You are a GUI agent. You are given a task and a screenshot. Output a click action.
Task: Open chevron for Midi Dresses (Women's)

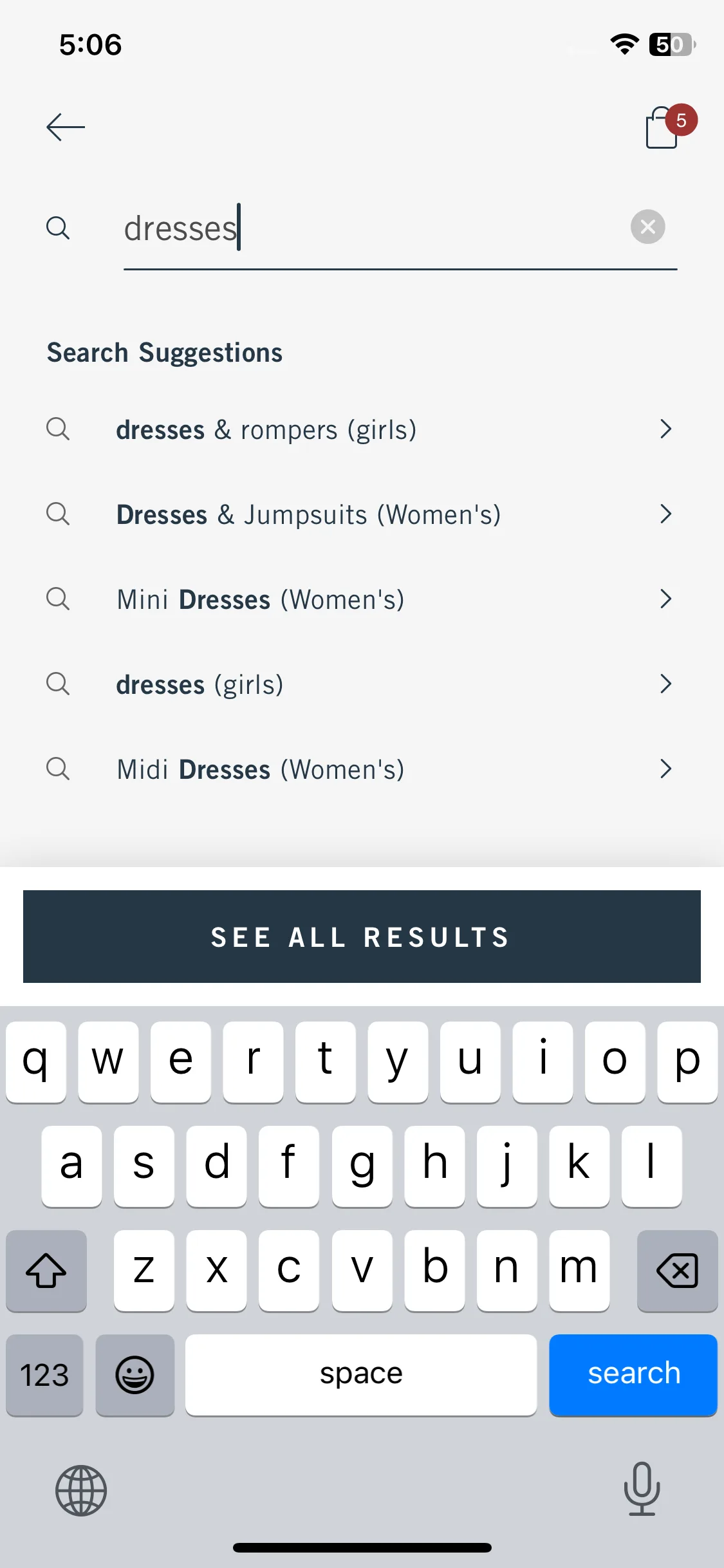(665, 769)
